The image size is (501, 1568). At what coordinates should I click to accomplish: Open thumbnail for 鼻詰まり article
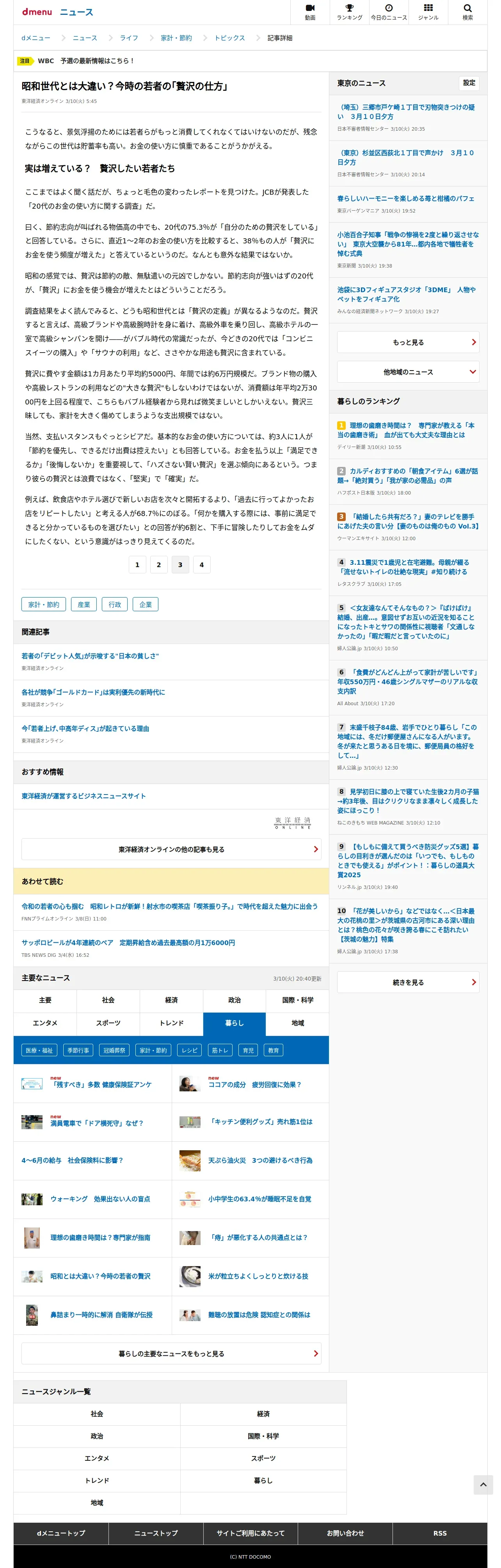click(x=32, y=1315)
